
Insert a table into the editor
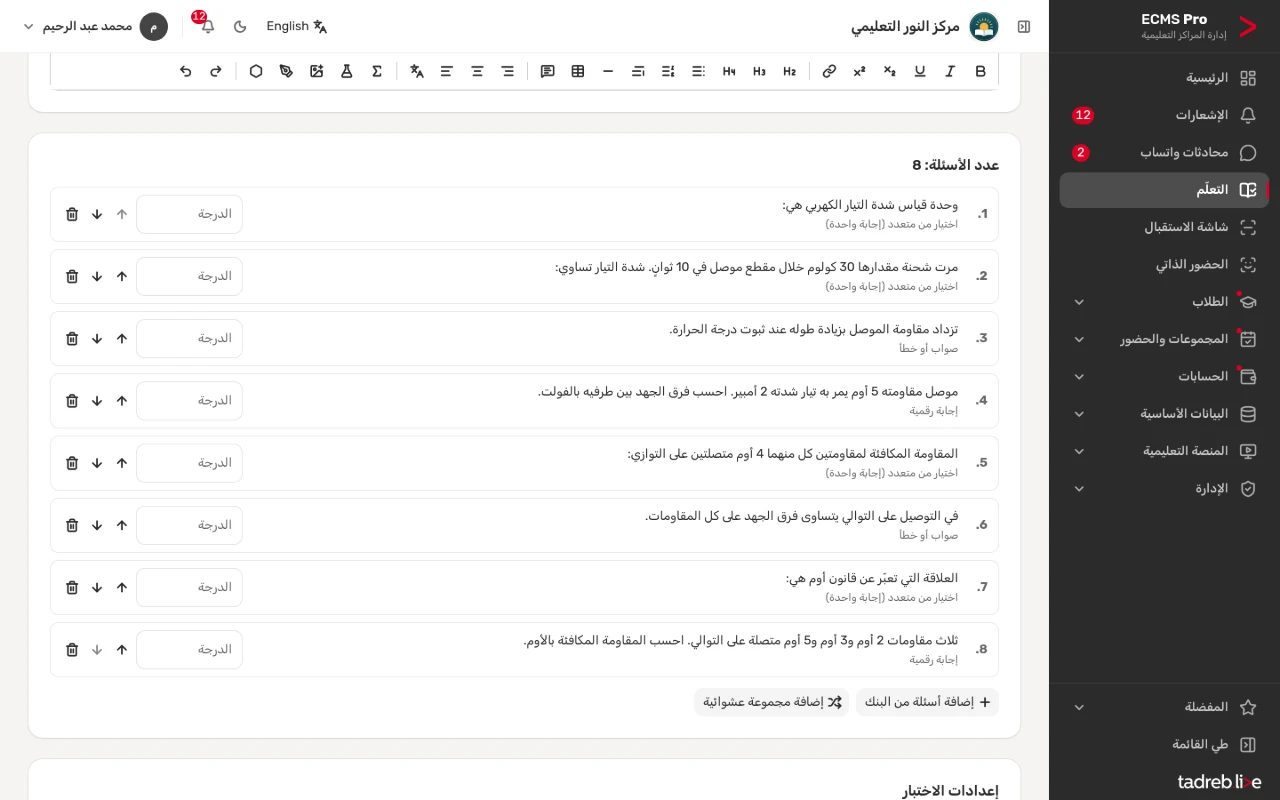coord(578,71)
